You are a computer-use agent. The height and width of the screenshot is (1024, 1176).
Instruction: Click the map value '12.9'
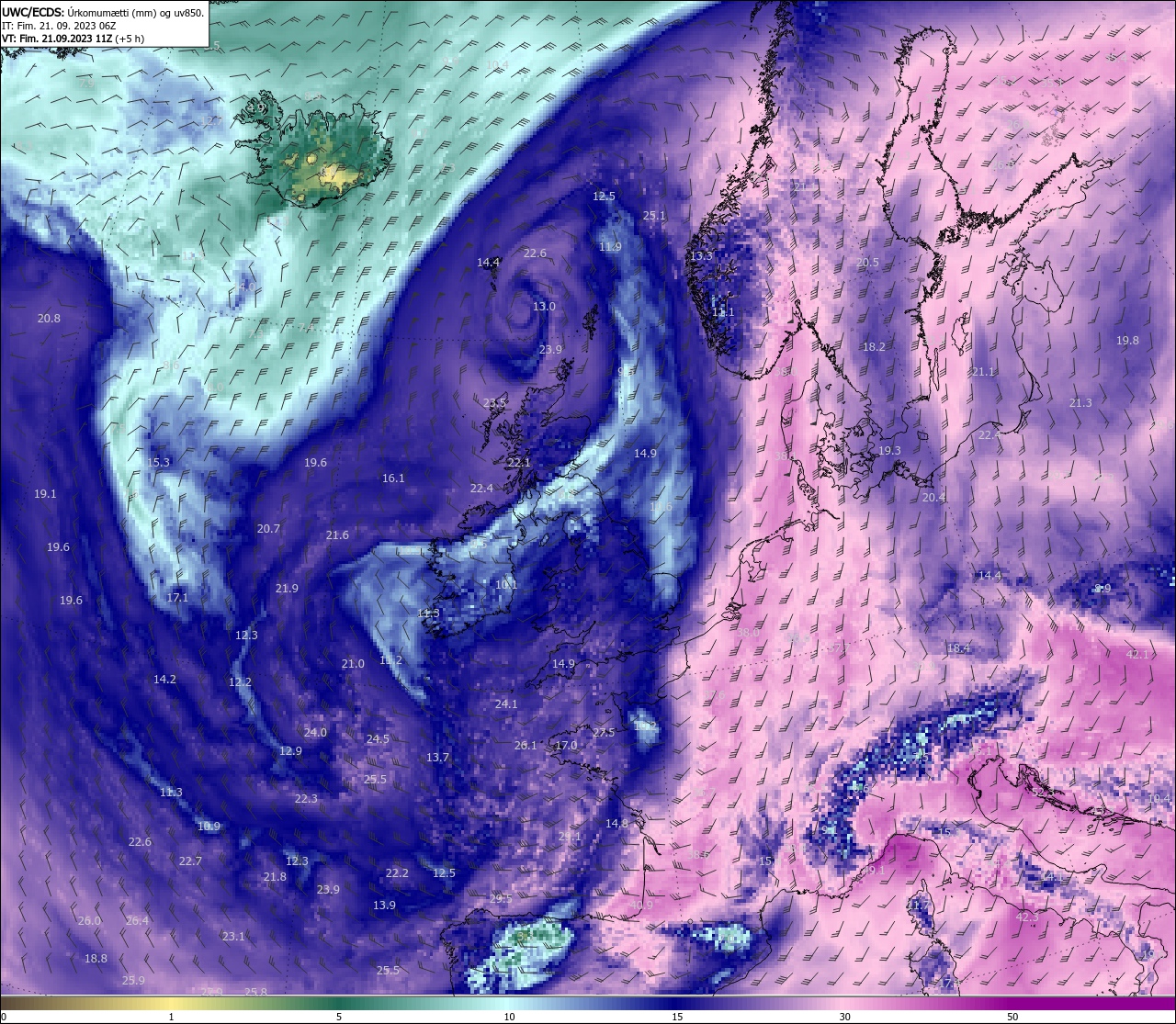click(x=290, y=751)
